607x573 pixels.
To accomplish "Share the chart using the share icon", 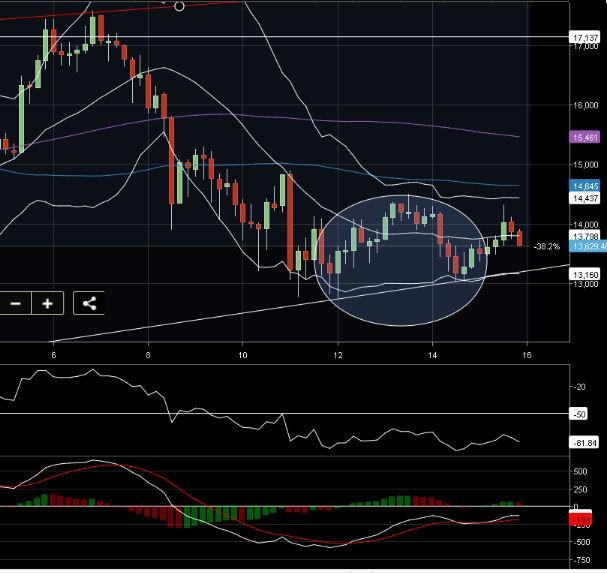I will pos(89,303).
